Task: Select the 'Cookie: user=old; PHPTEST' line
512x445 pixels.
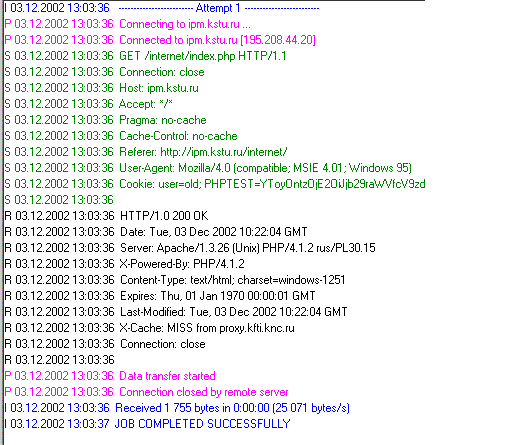Action: pyautogui.click(x=215, y=184)
